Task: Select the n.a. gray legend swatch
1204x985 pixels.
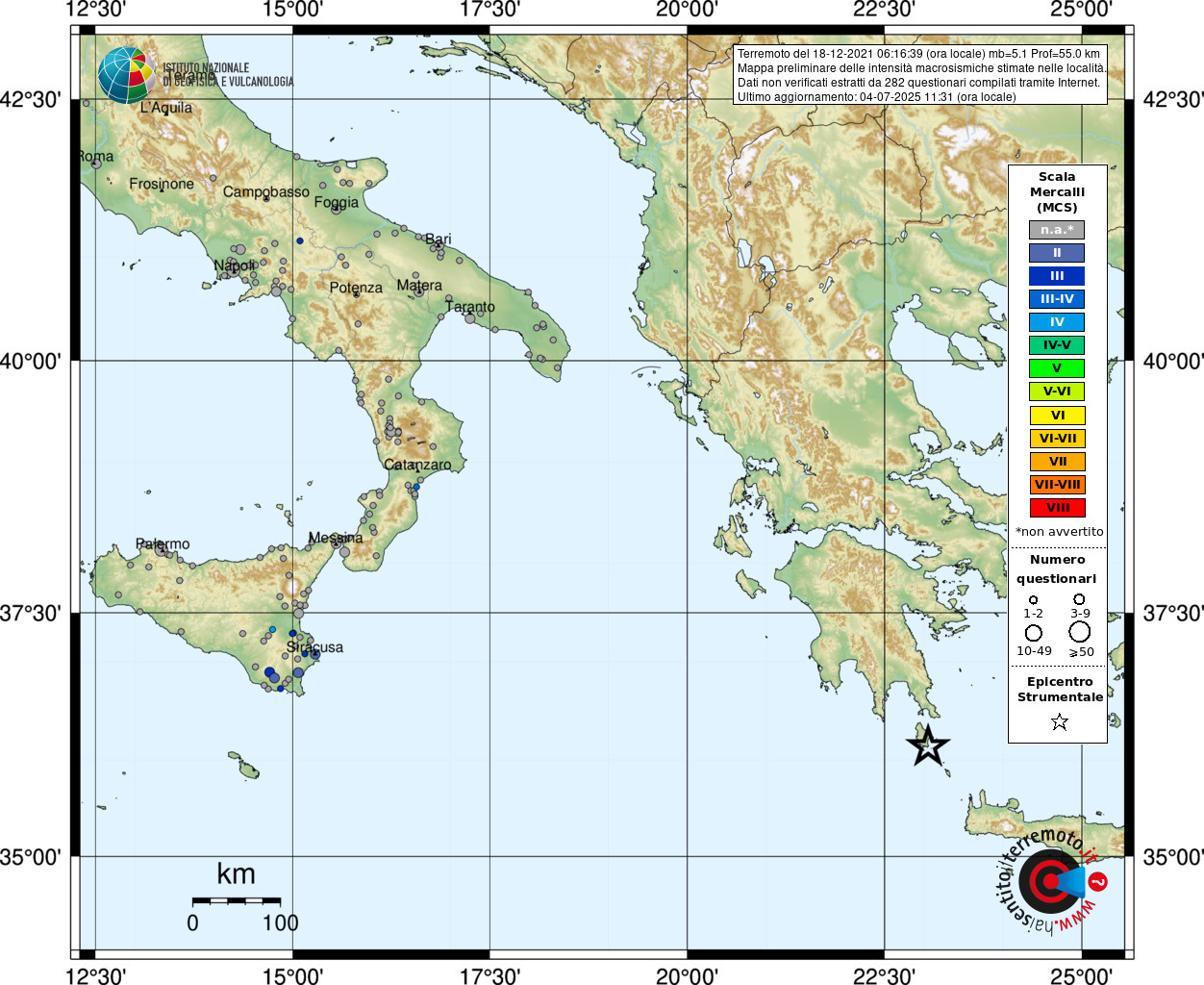Action: (x=1057, y=230)
